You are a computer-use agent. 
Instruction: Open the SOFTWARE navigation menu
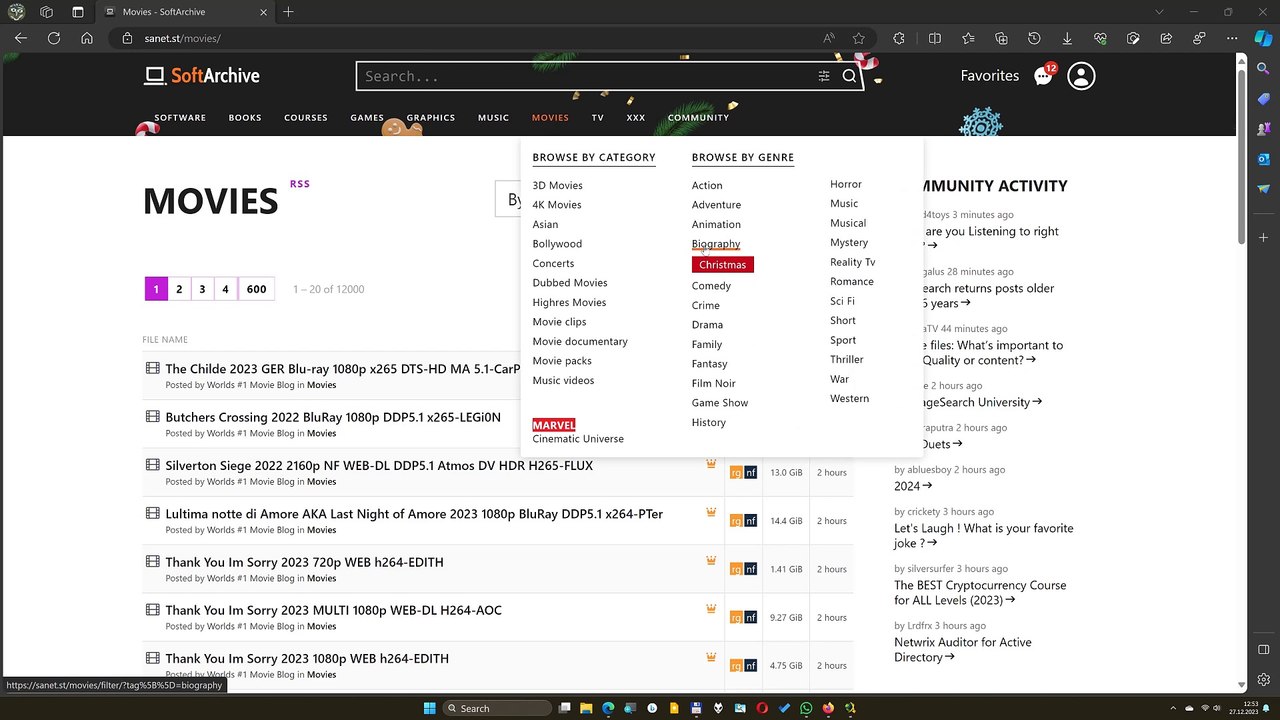coord(180,118)
